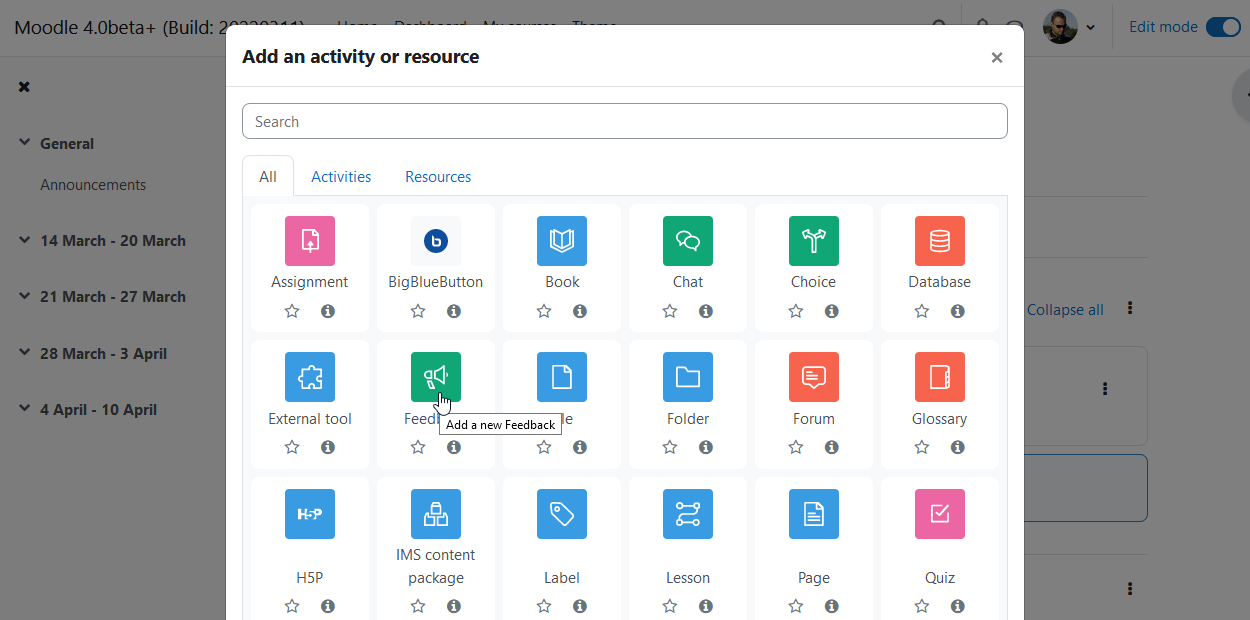Pick the Chat activity icon

click(x=688, y=241)
